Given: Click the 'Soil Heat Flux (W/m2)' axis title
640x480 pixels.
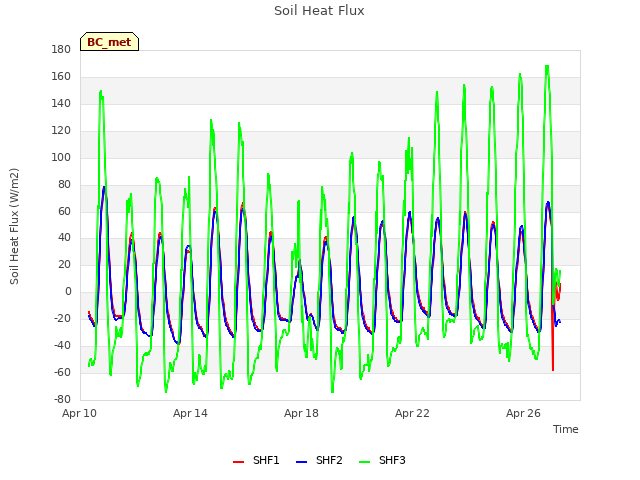Looking at the screenshot, I should 14,226.
